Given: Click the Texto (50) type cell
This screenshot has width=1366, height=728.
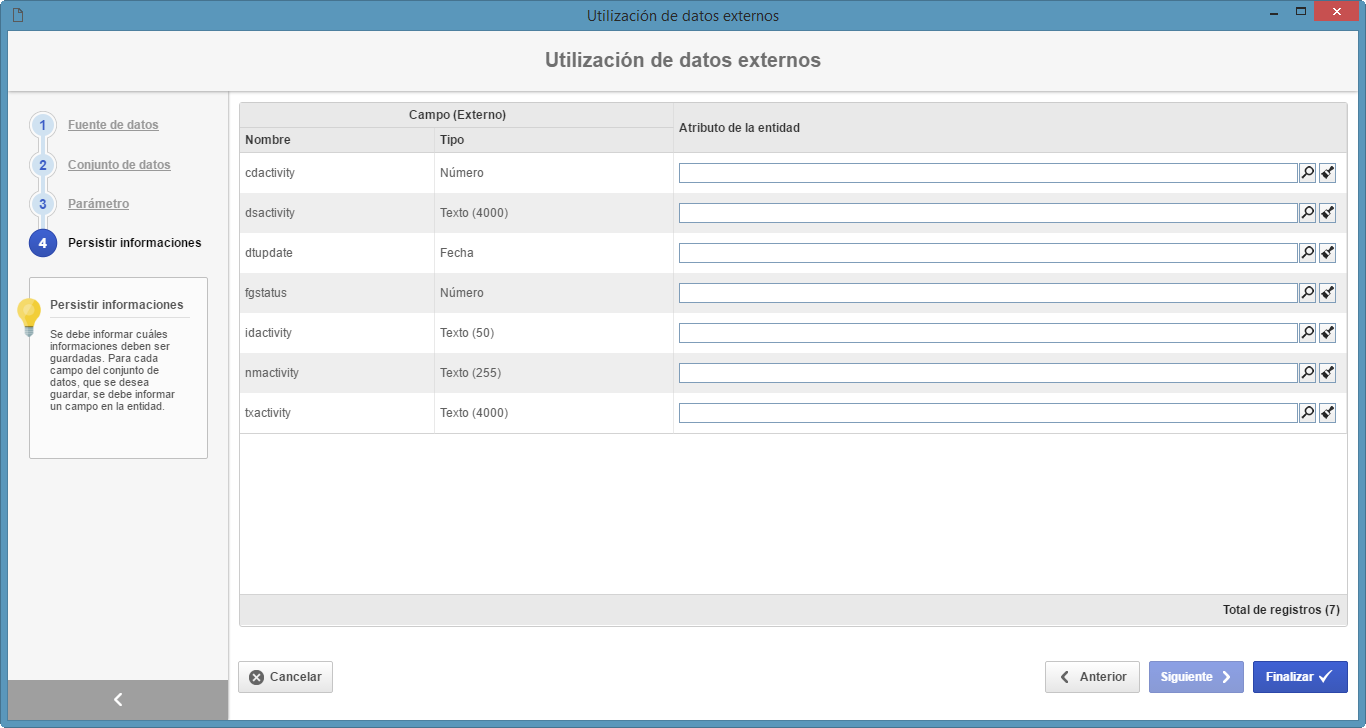Looking at the screenshot, I should coord(554,333).
